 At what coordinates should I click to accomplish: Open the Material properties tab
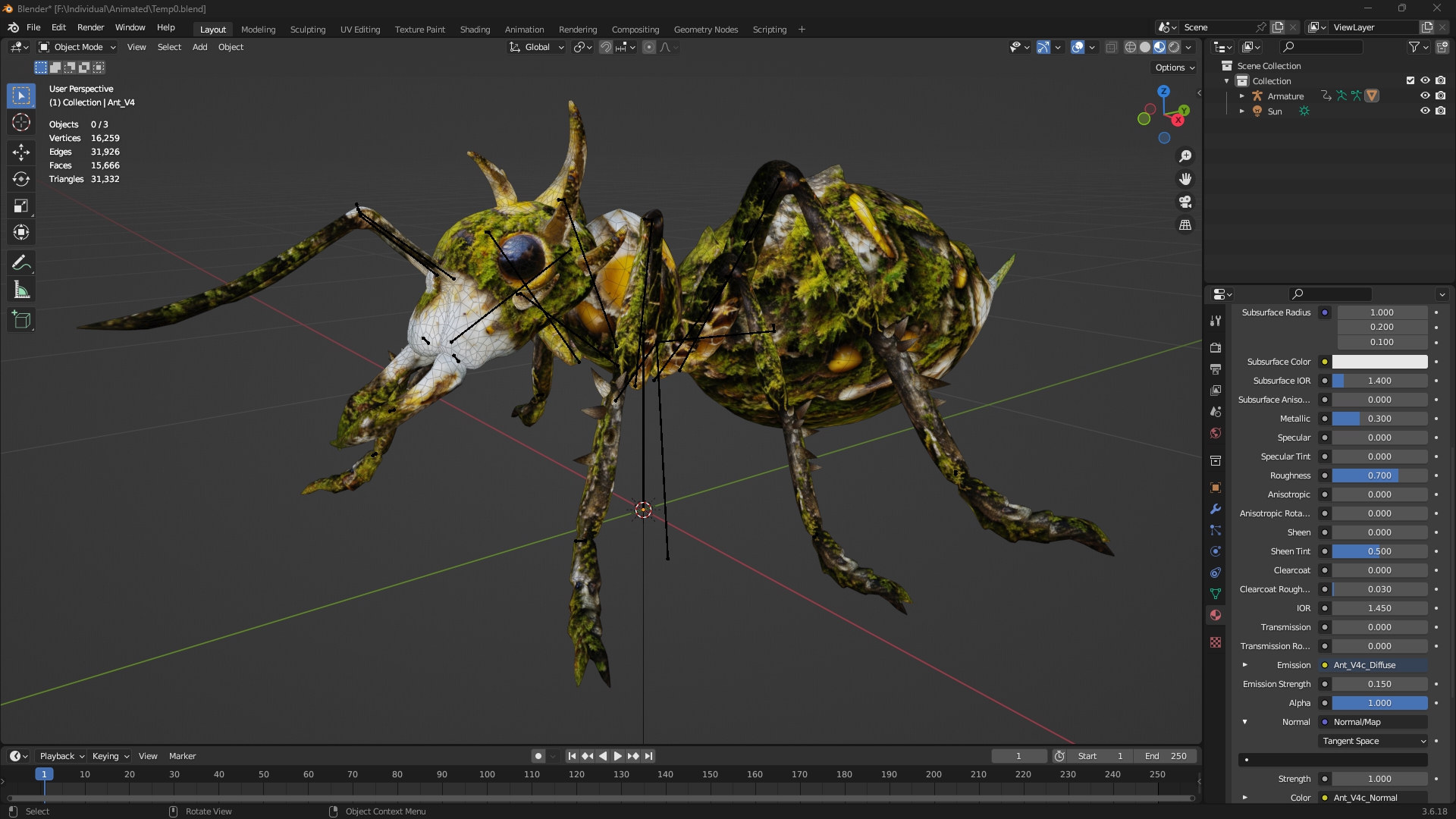[x=1216, y=615]
